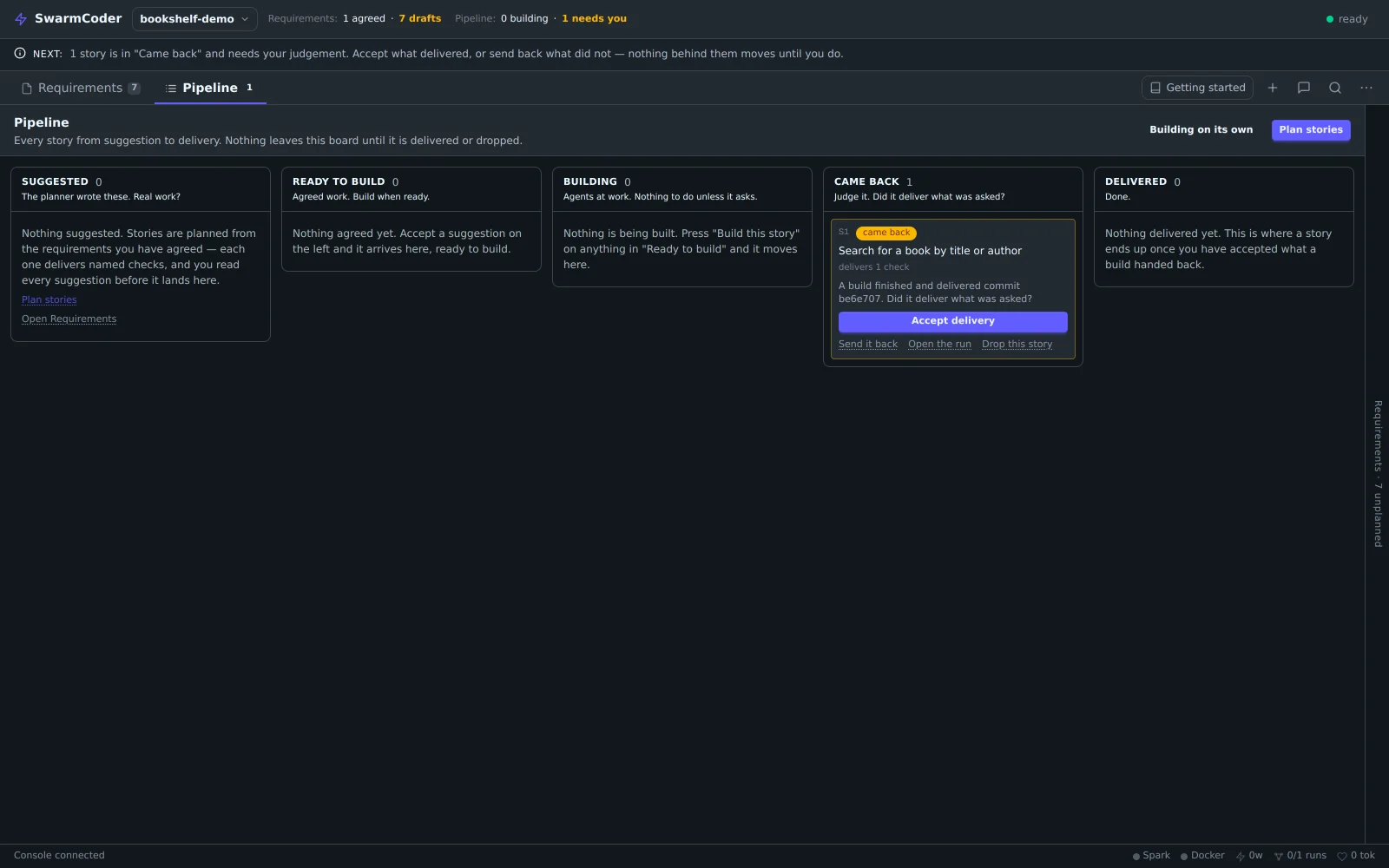The width and height of the screenshot is (1389, 868).
Task: Open Requirements link in Suggested column
Action: point(69,319)
